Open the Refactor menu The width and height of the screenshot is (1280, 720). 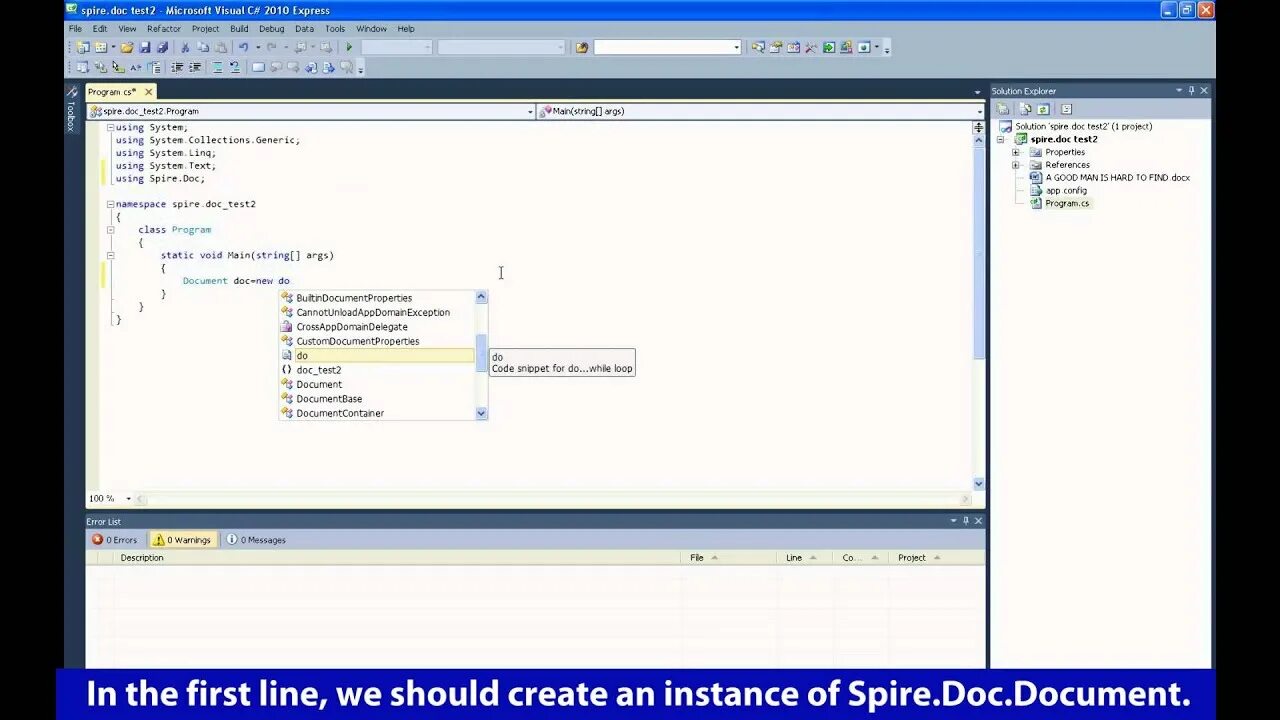click(164, 29)
